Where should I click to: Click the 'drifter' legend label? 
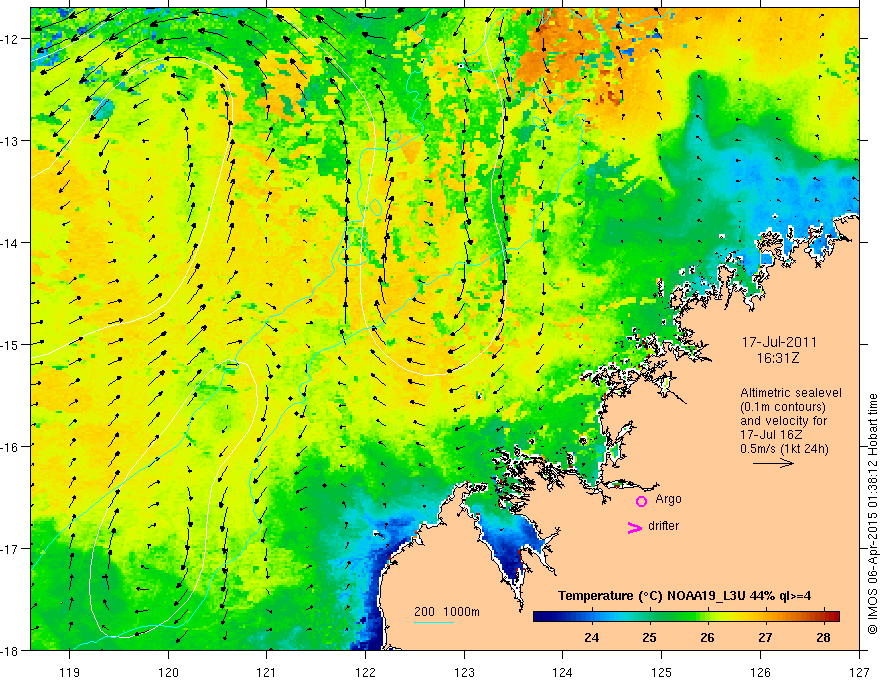663,526
